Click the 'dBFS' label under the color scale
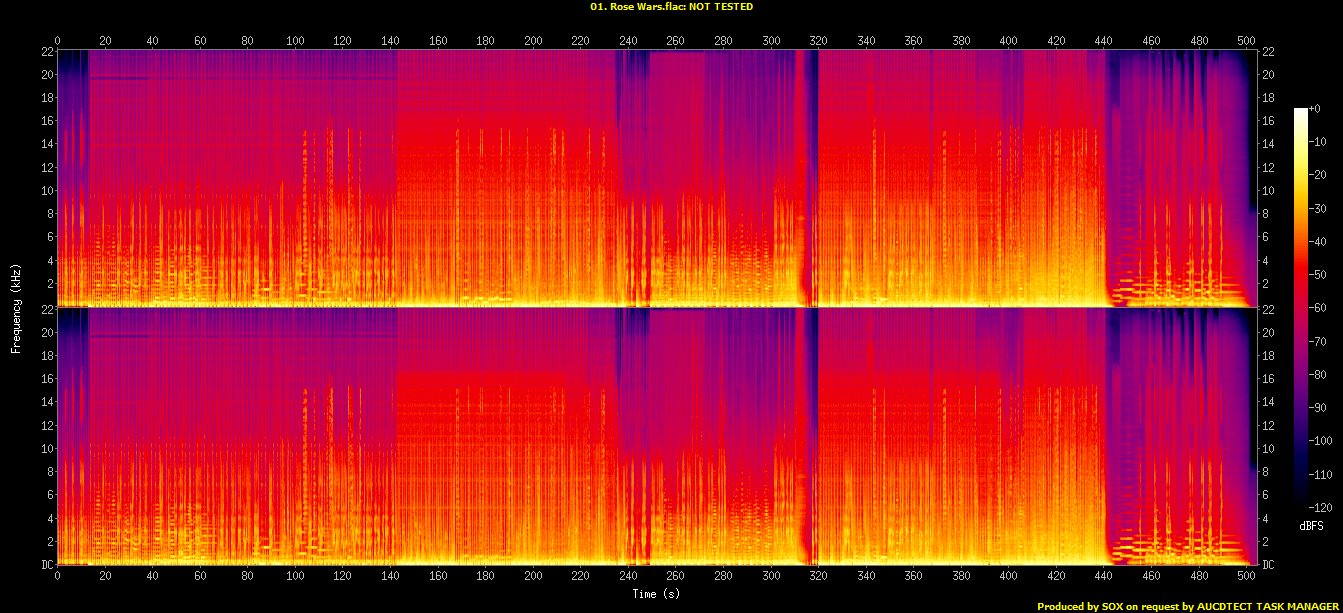This screenshot has height=613, width=1343. pos(1311,525)
